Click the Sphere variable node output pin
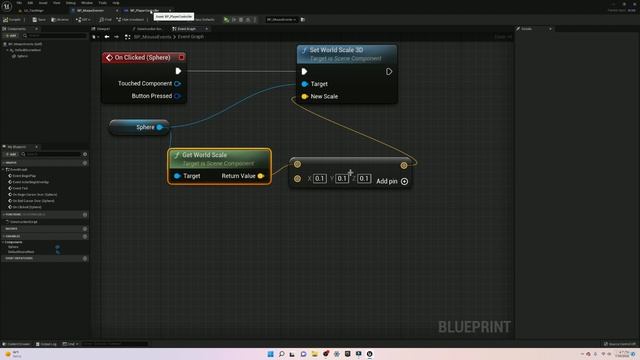 point(160,127)
